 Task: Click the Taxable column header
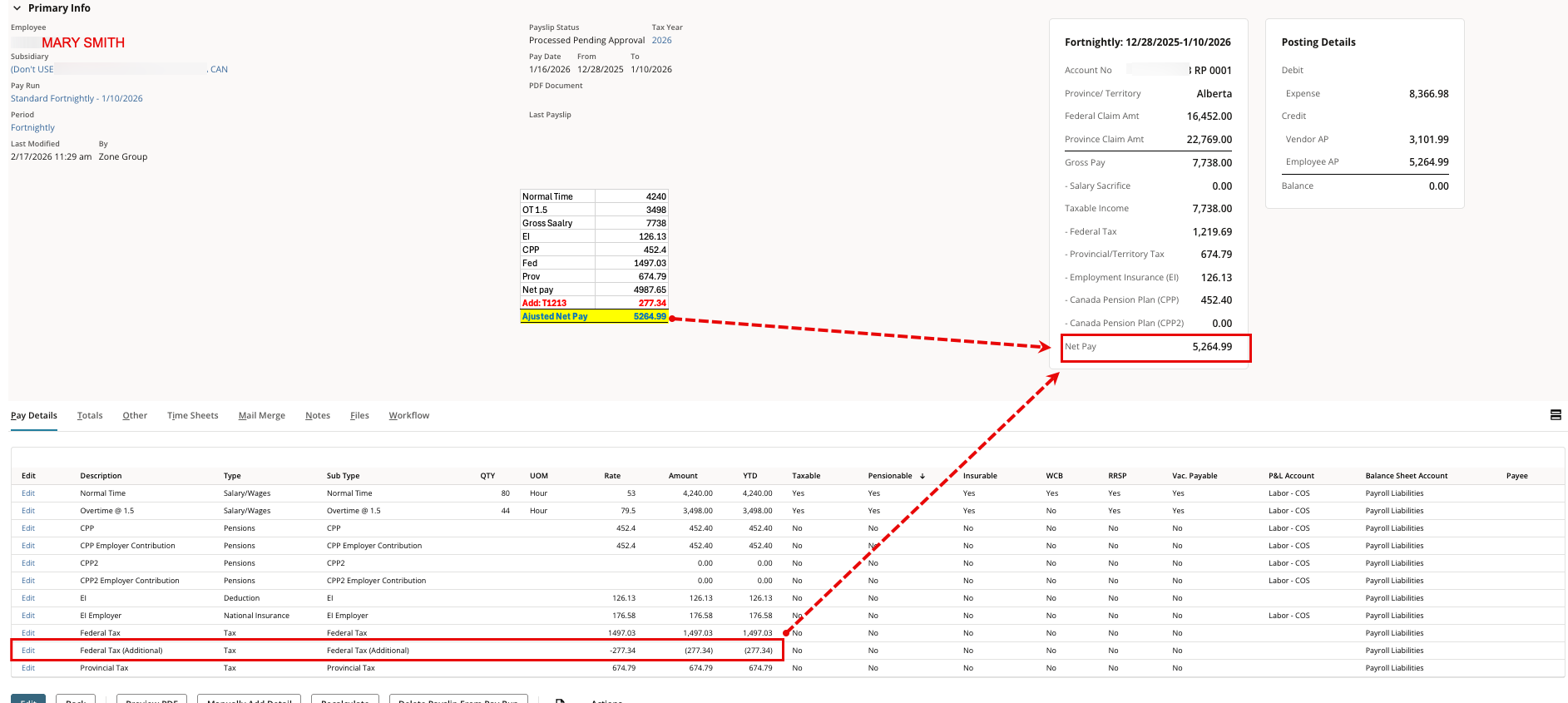click(806, 476)
